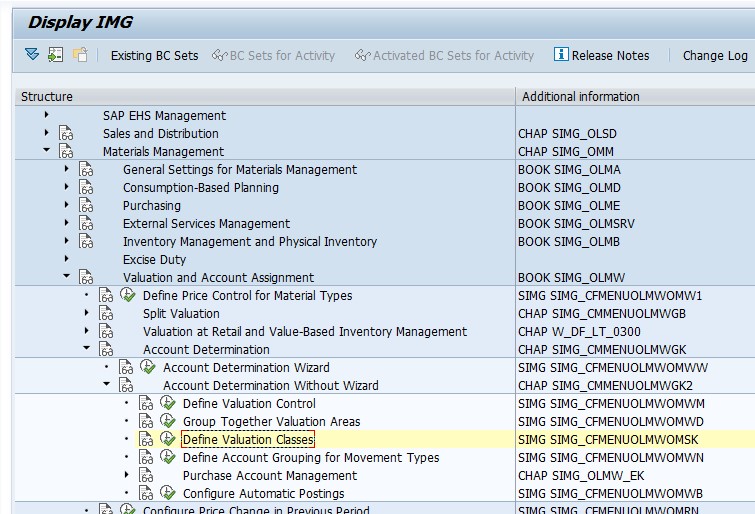Open Release Notes
Image resolution: width=755 pixels, height=514 pixels.
point(601,55)
